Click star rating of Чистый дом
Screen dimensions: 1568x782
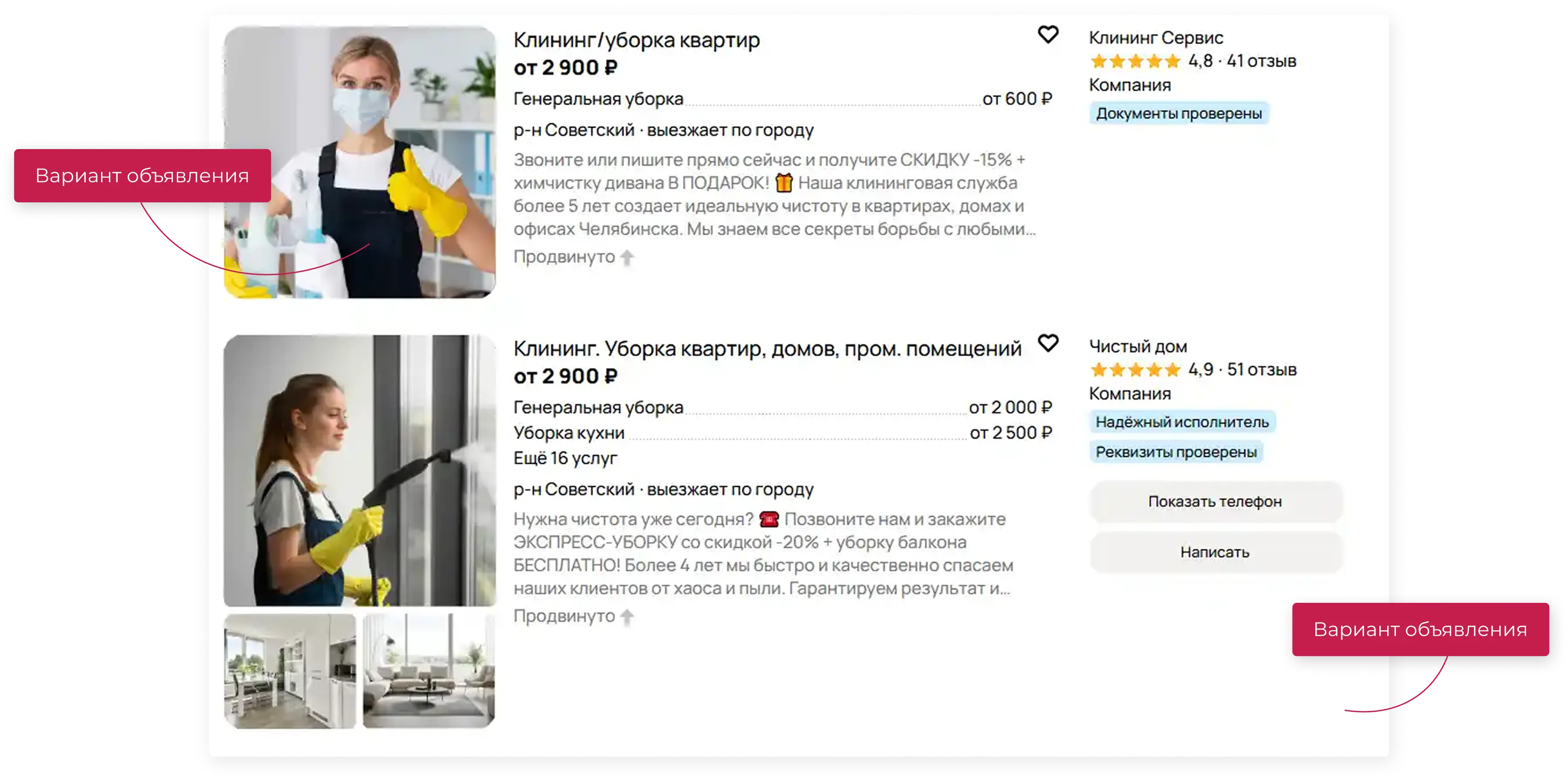click(x=1135, y=370)
